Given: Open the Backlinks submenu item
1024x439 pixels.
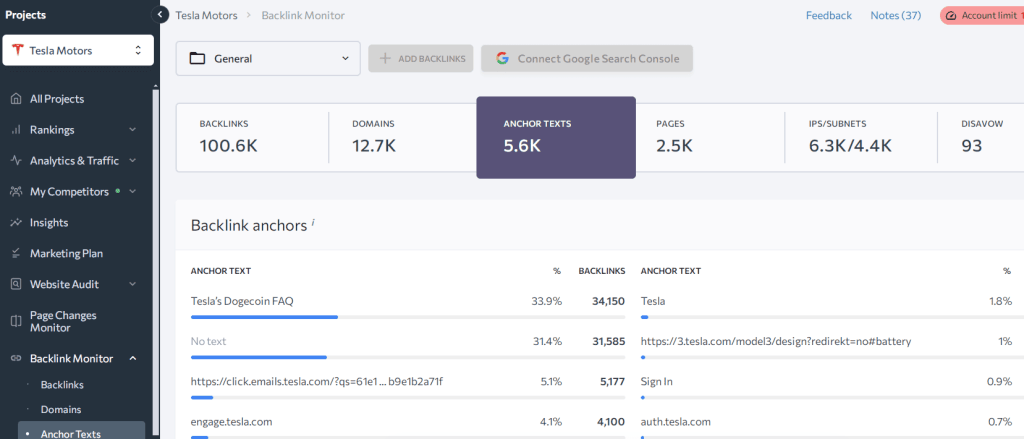Looking at the screenshot, I should pos(62,385).
